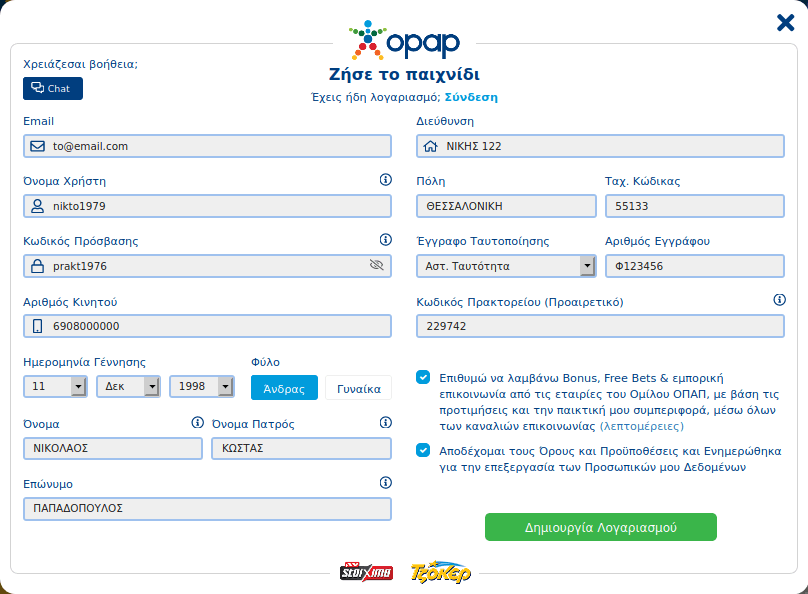Click the Σύνδεση login link
The height and width of the screenshot is (594, 808).
pos(472,97)
